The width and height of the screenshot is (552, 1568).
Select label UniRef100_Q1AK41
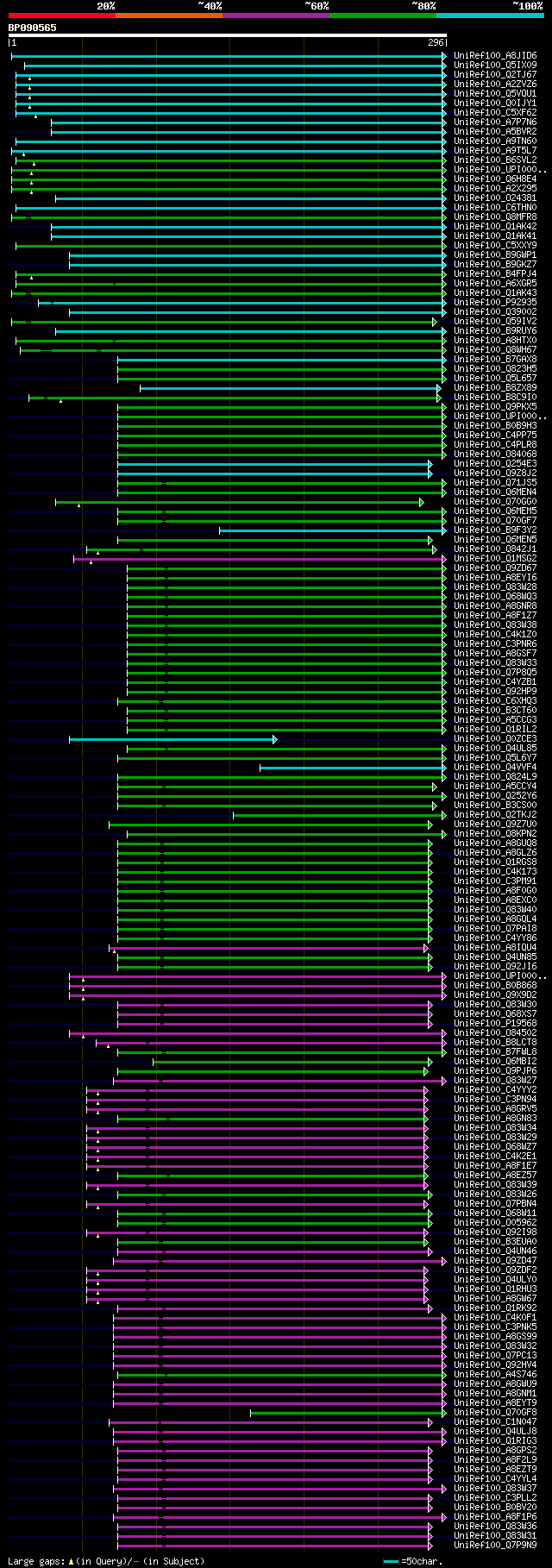(495, 236)
